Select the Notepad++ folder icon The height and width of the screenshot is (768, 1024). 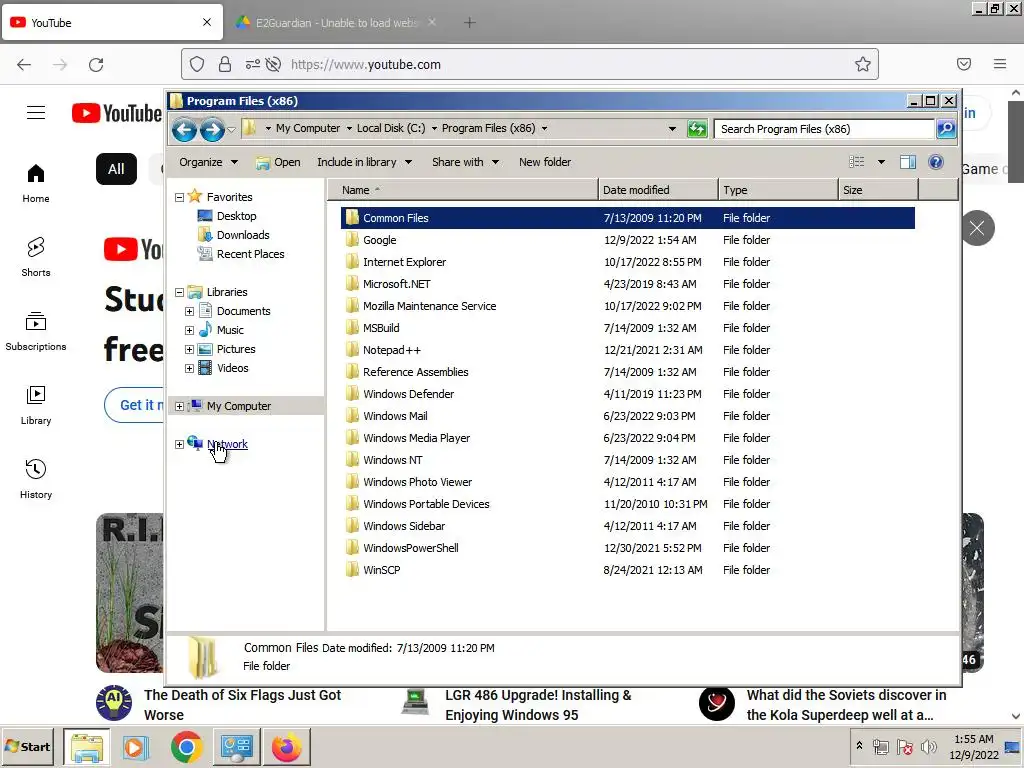click(x=353, y=349)
